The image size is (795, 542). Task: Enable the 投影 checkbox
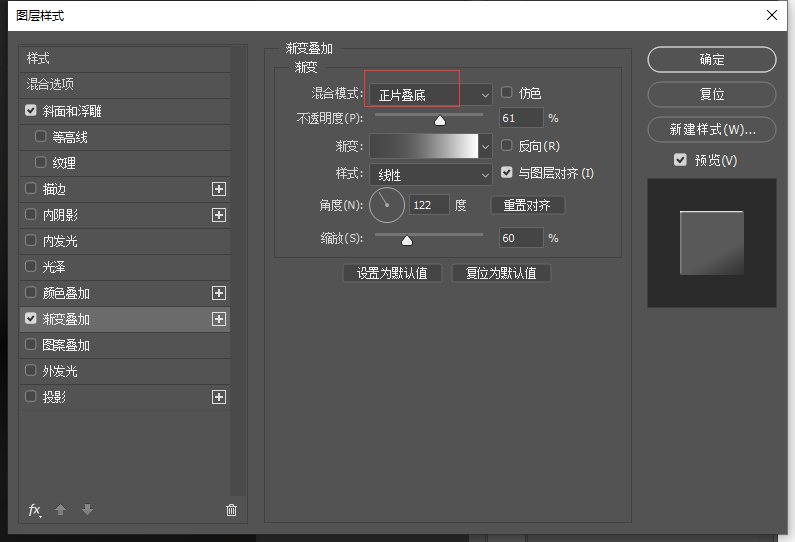coord(31,396)
